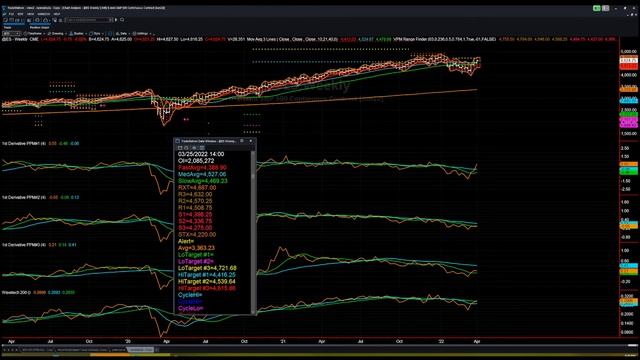The height and width of the screenshot is (360, 640).
Task: Click the add-tab icon after bottom tabs
Action: click(x=157, y=350)
